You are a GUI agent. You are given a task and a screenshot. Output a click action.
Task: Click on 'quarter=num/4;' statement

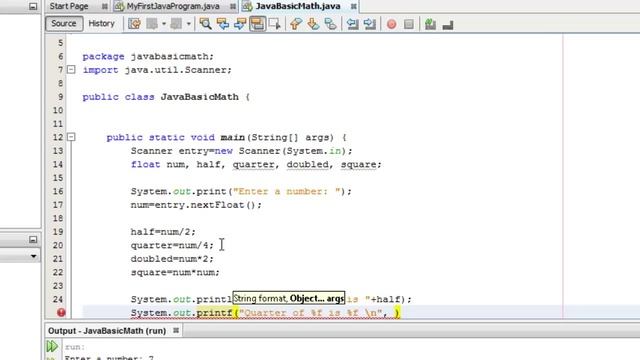coord(172,245)
